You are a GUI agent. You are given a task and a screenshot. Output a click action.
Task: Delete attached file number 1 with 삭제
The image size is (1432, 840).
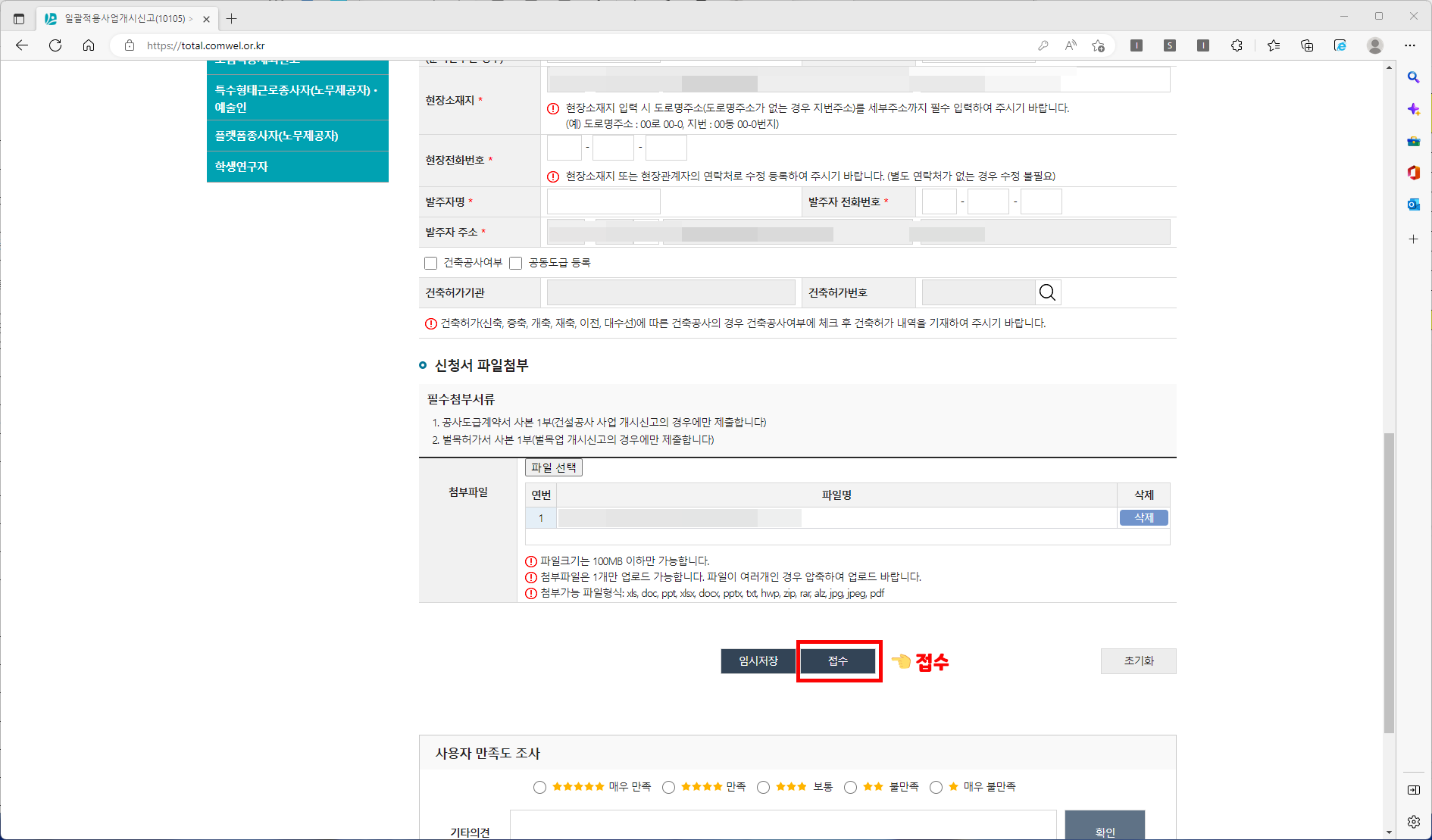coord(1143,517)
